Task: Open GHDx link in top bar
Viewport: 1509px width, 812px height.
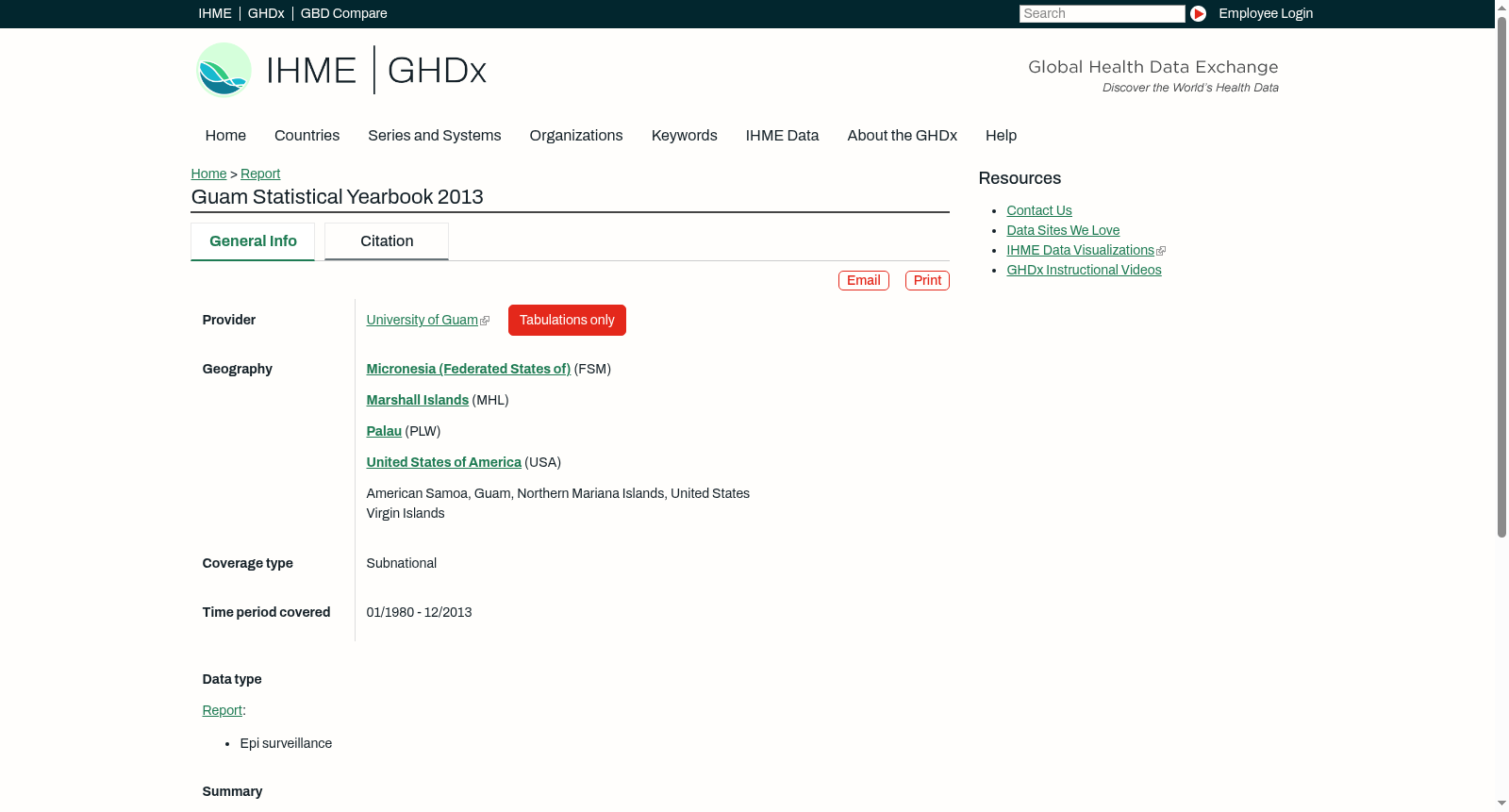Action: click(x=266, y=13)
